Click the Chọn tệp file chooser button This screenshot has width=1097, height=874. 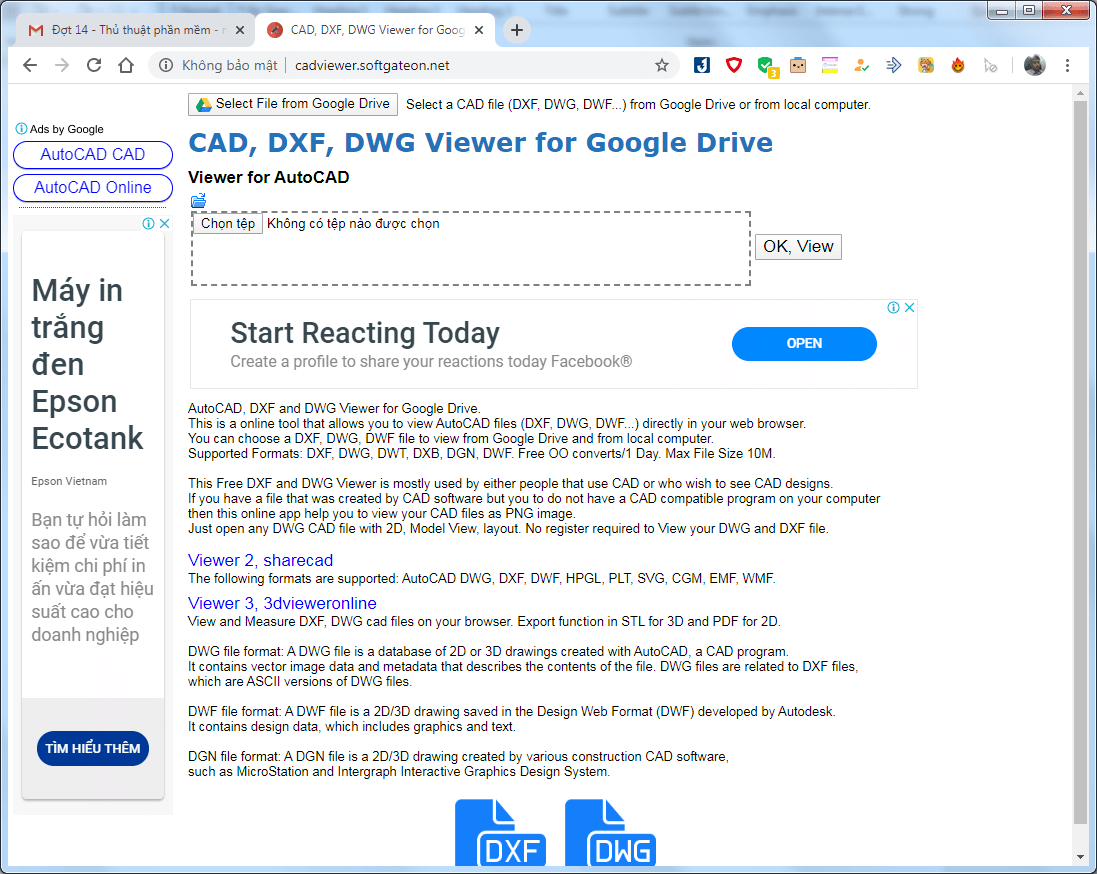point(227,224)
